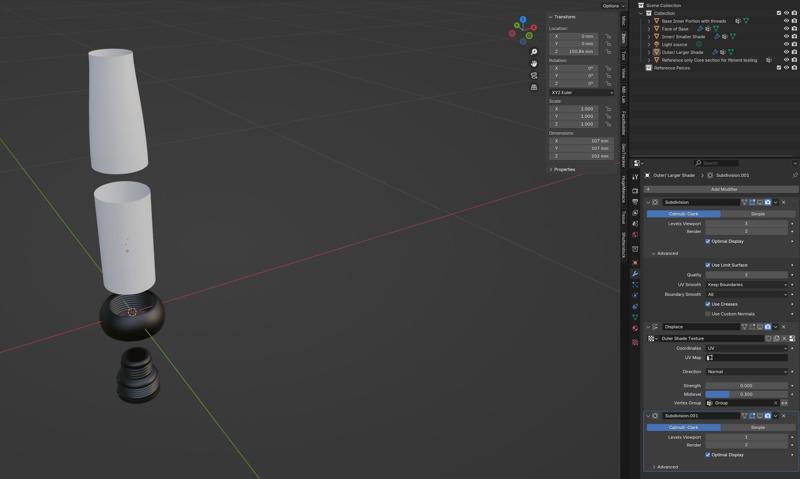Clear the Vertex Group field with X
The height and width of the screenshot is (479, 800).
click(x=776, y=403)
